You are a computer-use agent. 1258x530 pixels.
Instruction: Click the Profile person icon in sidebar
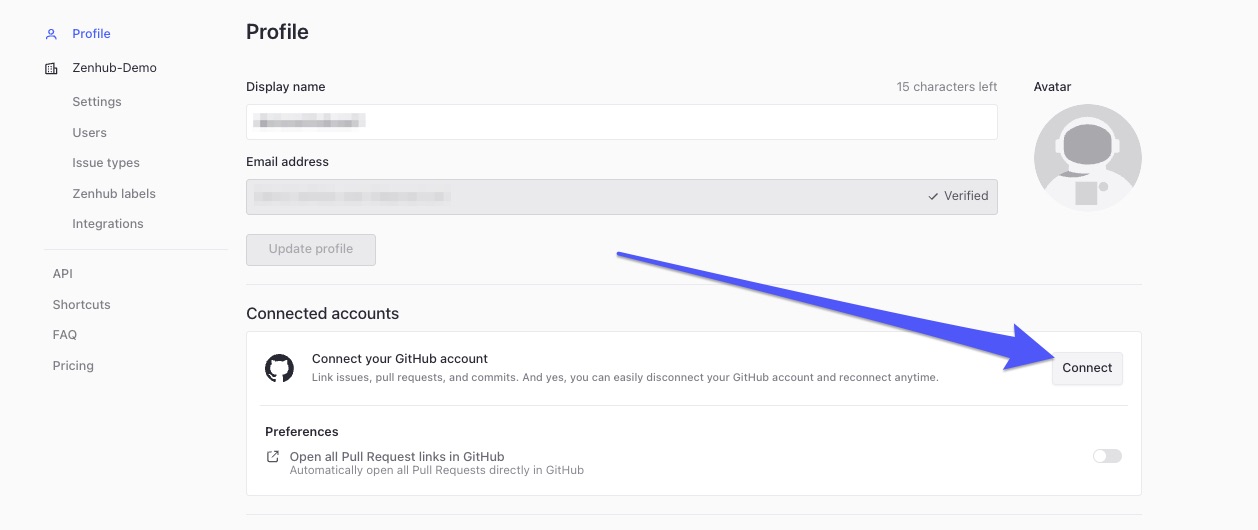click(x=52, y=34)
